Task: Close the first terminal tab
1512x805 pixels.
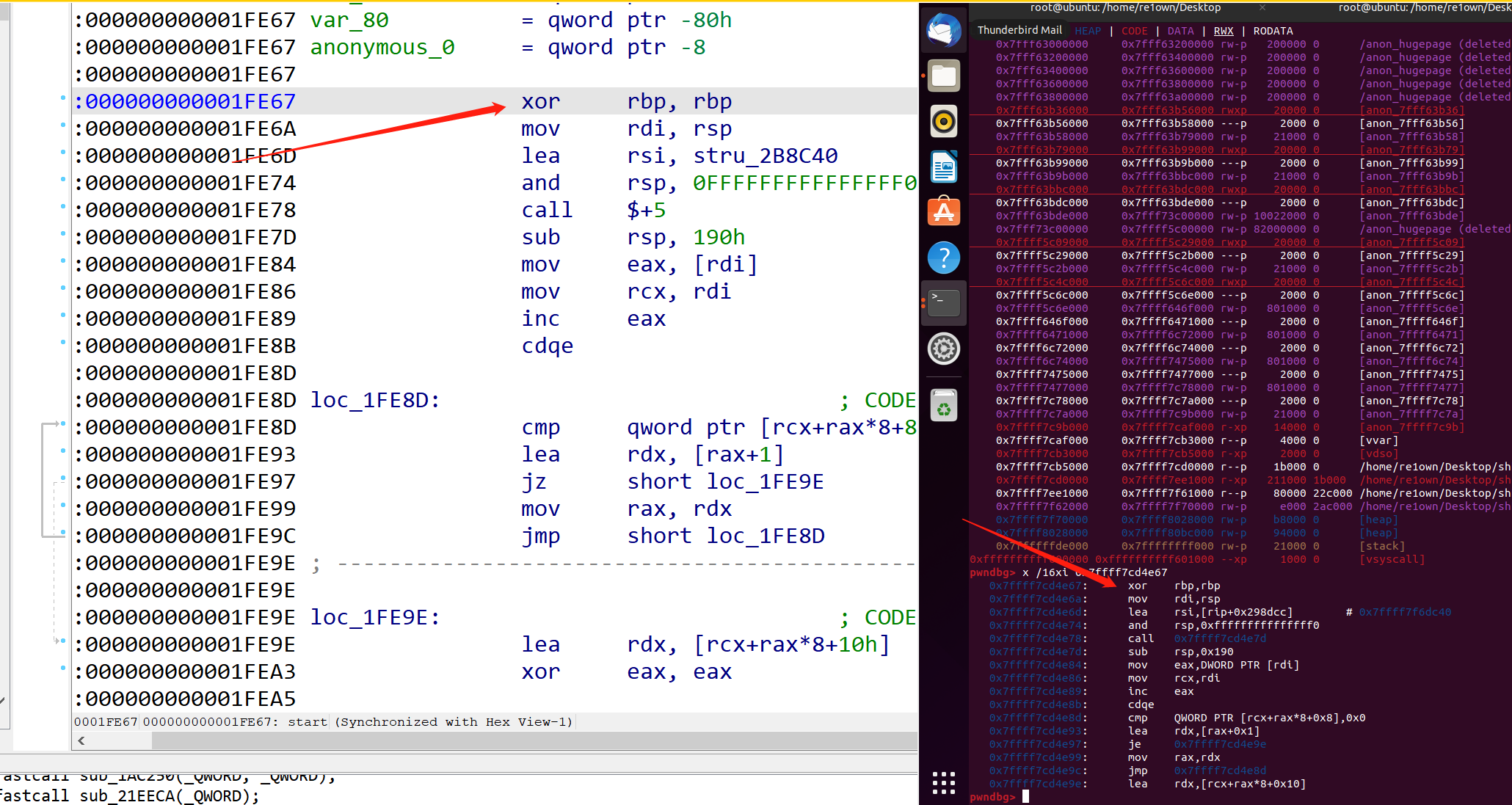Action: (x=1262, y=7)
